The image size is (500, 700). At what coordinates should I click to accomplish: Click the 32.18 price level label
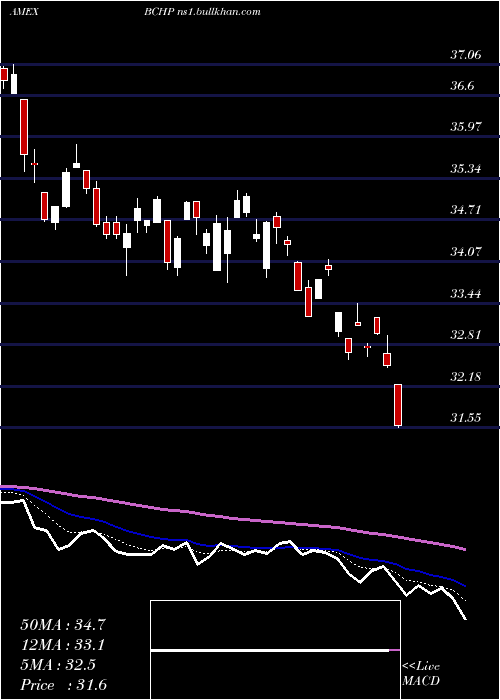tap(466, 377)
